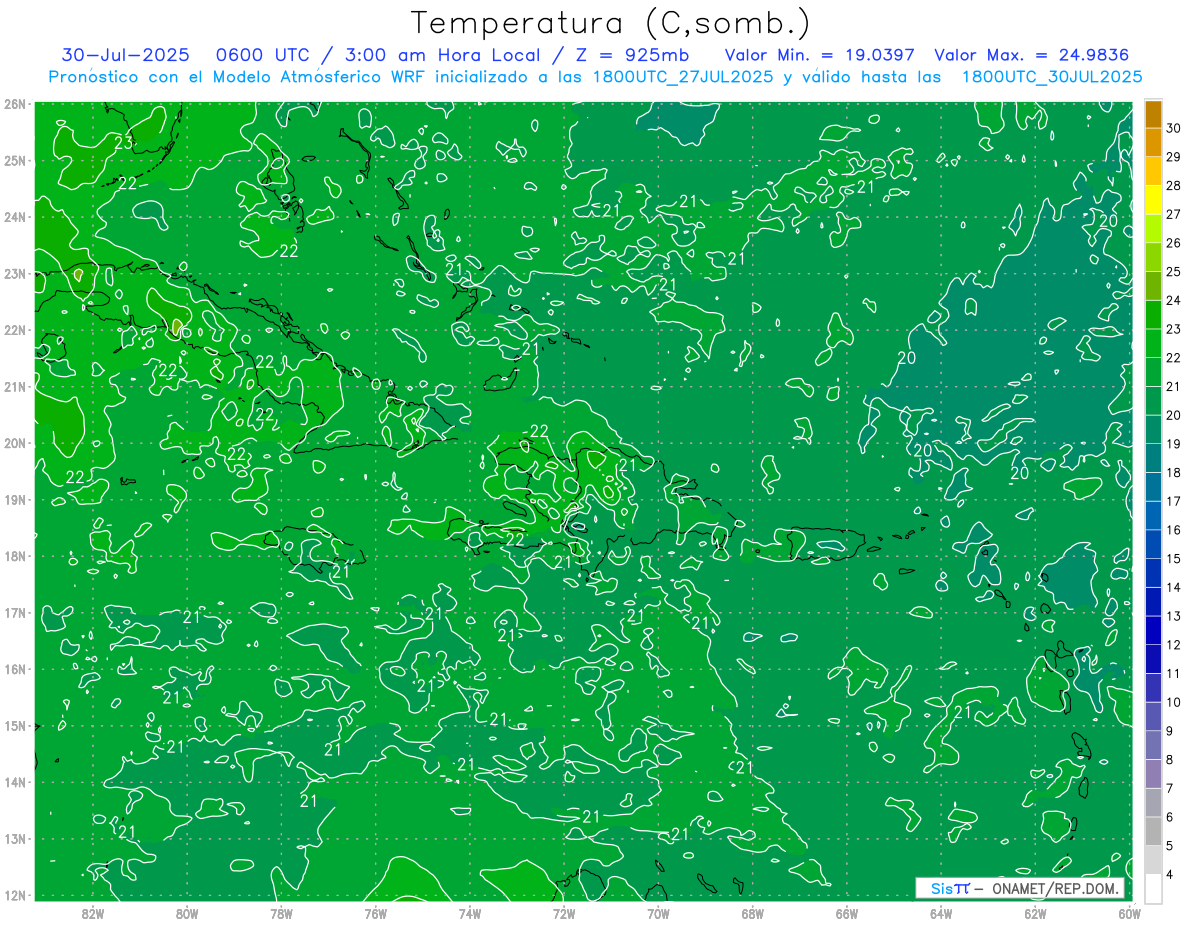The width and height of the screenshot is (1200, 927).
Task: Click the 14N latitude axis label
Action: pyautogui.click(x=16, y=782)
